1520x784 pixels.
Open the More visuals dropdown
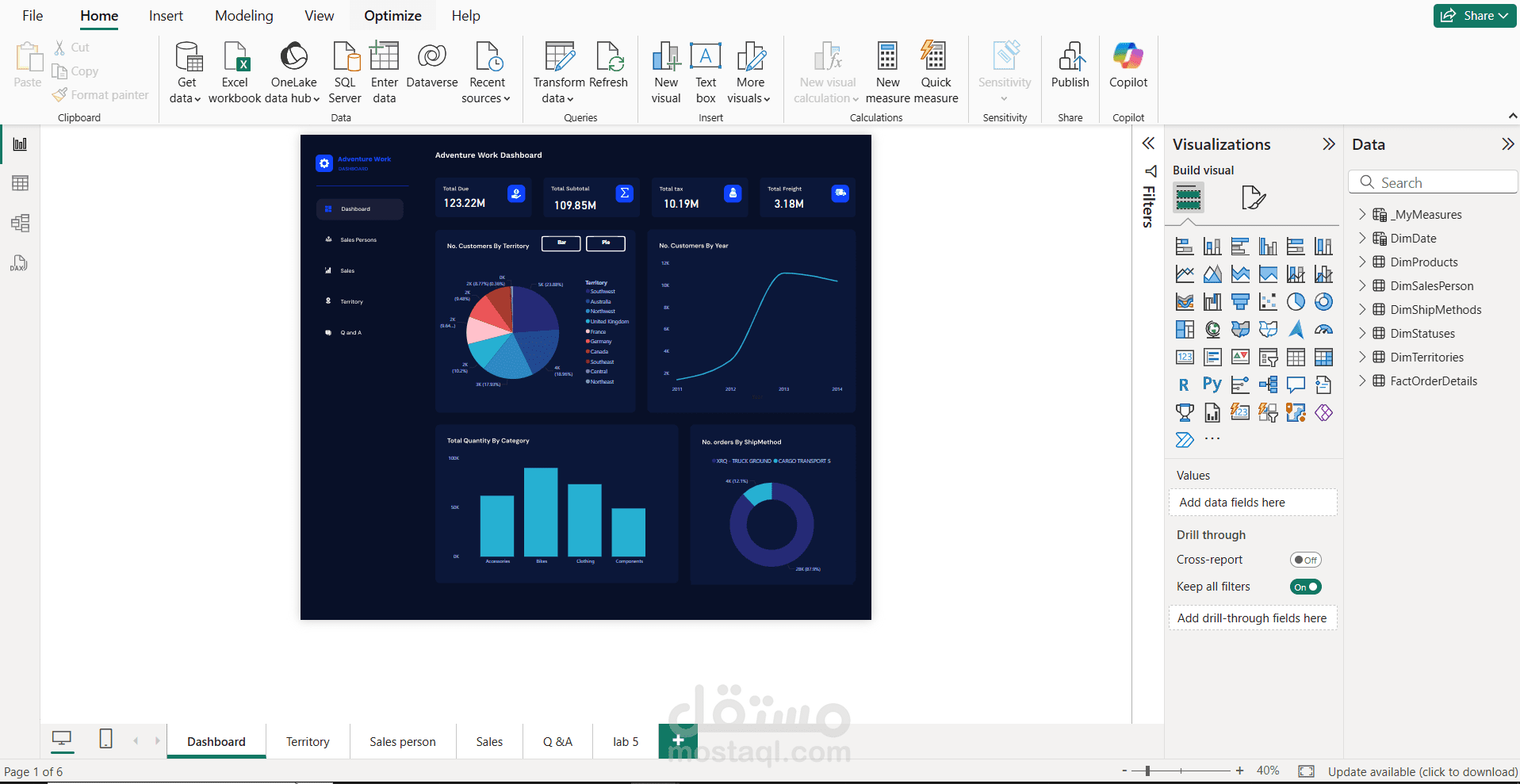click(749, 73)
